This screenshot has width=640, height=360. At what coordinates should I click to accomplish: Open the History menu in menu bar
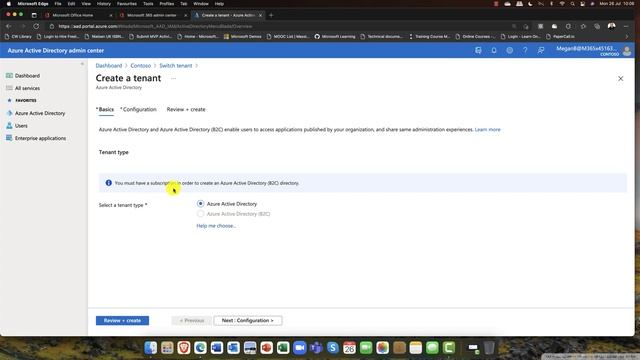click(x=104, y=4)
